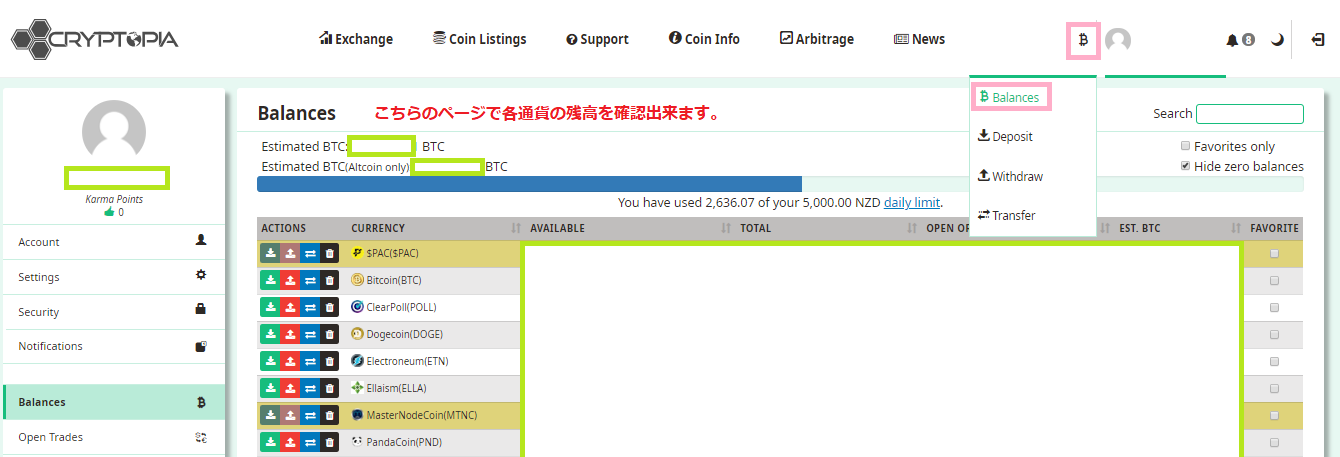This screenshot has width=1340, height=457.
Task: Open the Coin Info menu
Action: click(704, 39)
